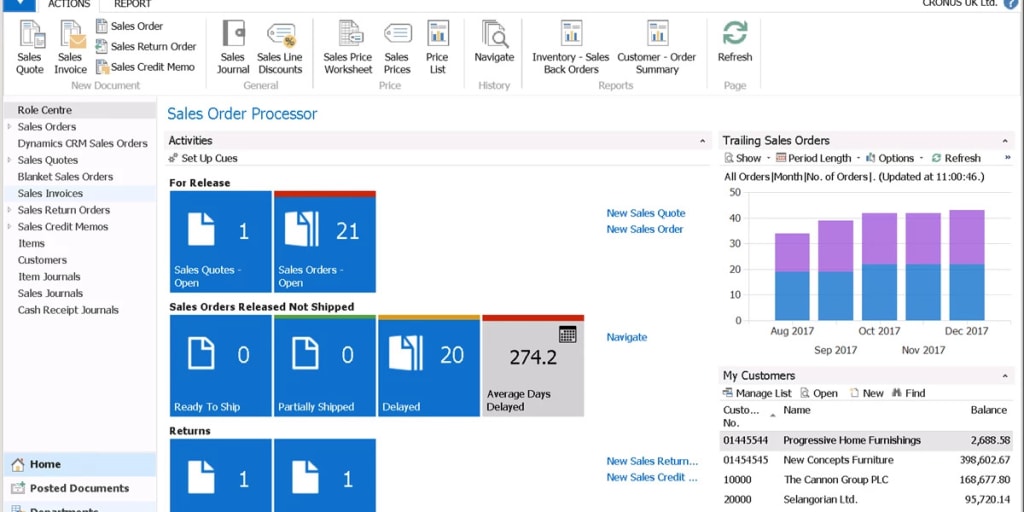Open Dynamics CRM Sales Orders

pos(82,143)
